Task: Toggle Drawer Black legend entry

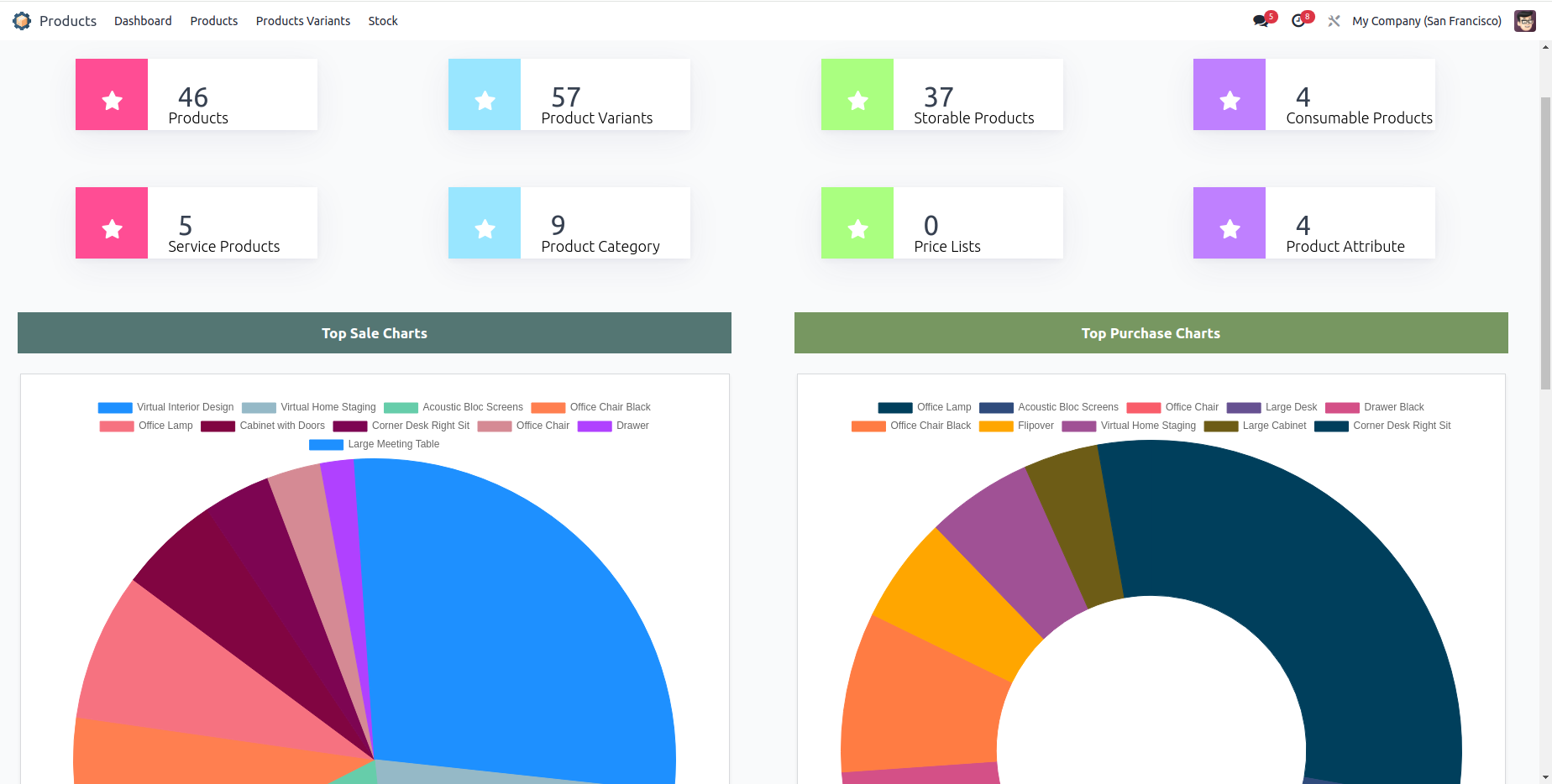Action: [x=1375, y=407]
